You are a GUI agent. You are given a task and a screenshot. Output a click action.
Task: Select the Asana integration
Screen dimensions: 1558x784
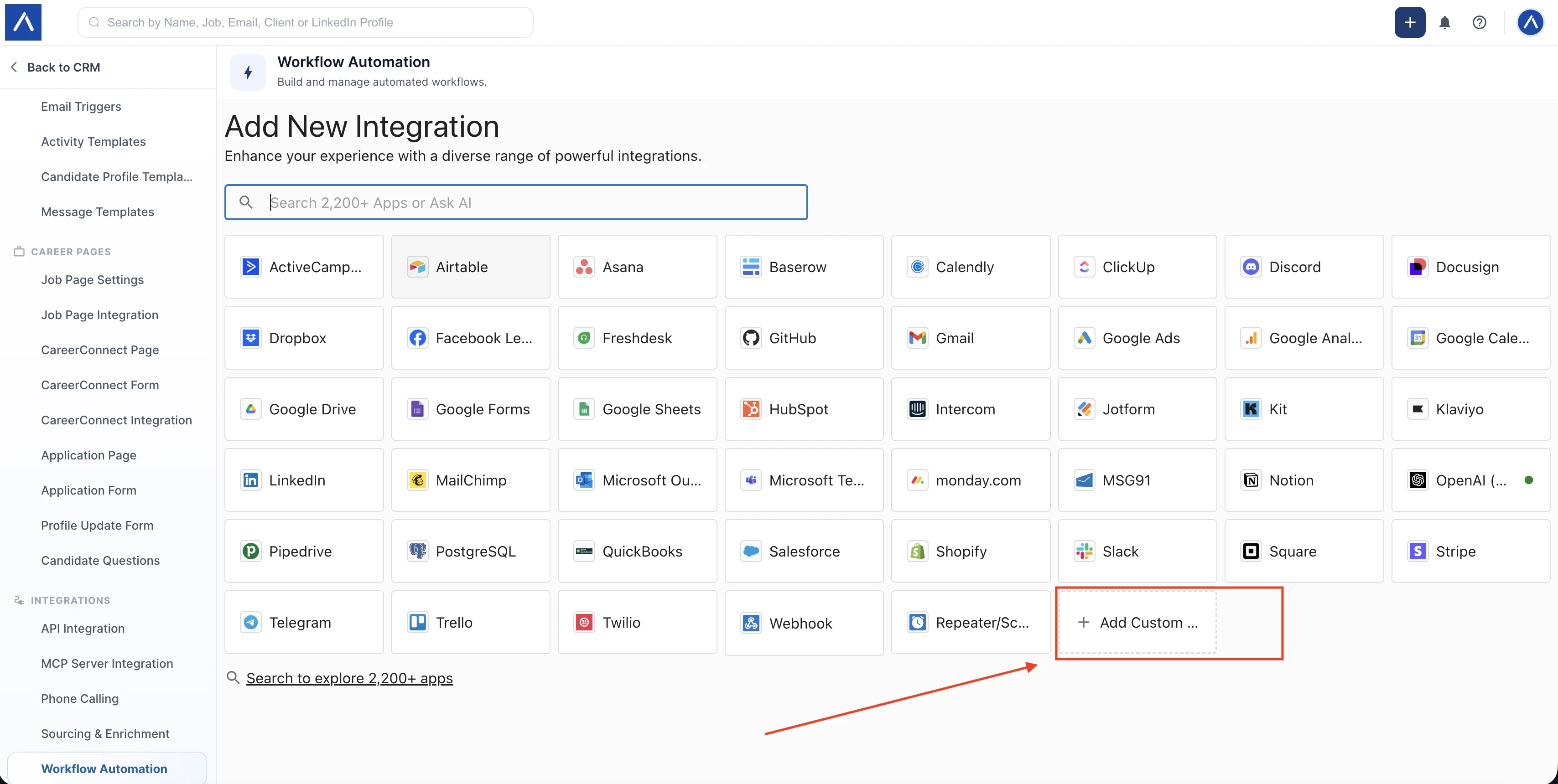[x=637, y=267]
